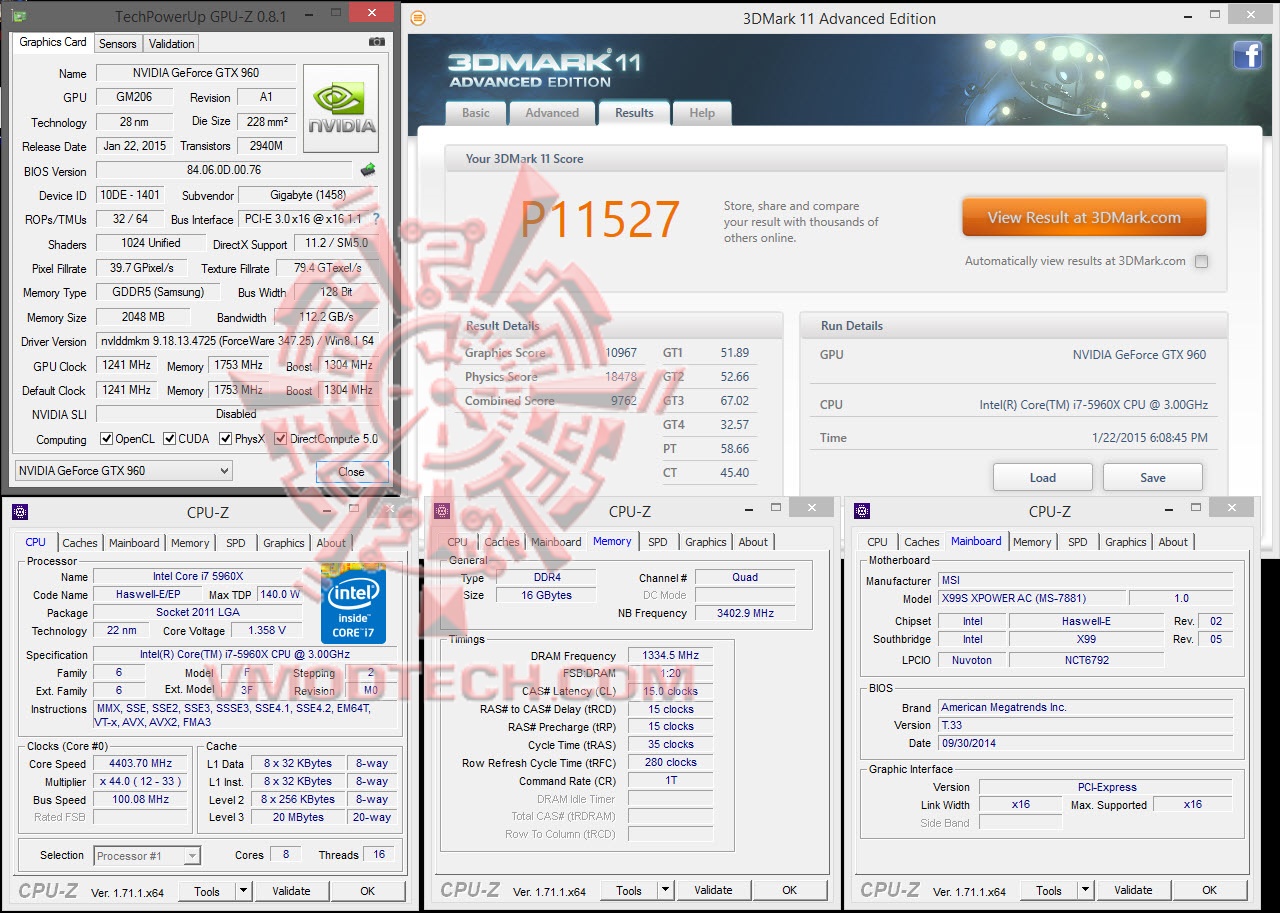
Task: Toggle the OpenCL checkbox
Action: point(106,439)
